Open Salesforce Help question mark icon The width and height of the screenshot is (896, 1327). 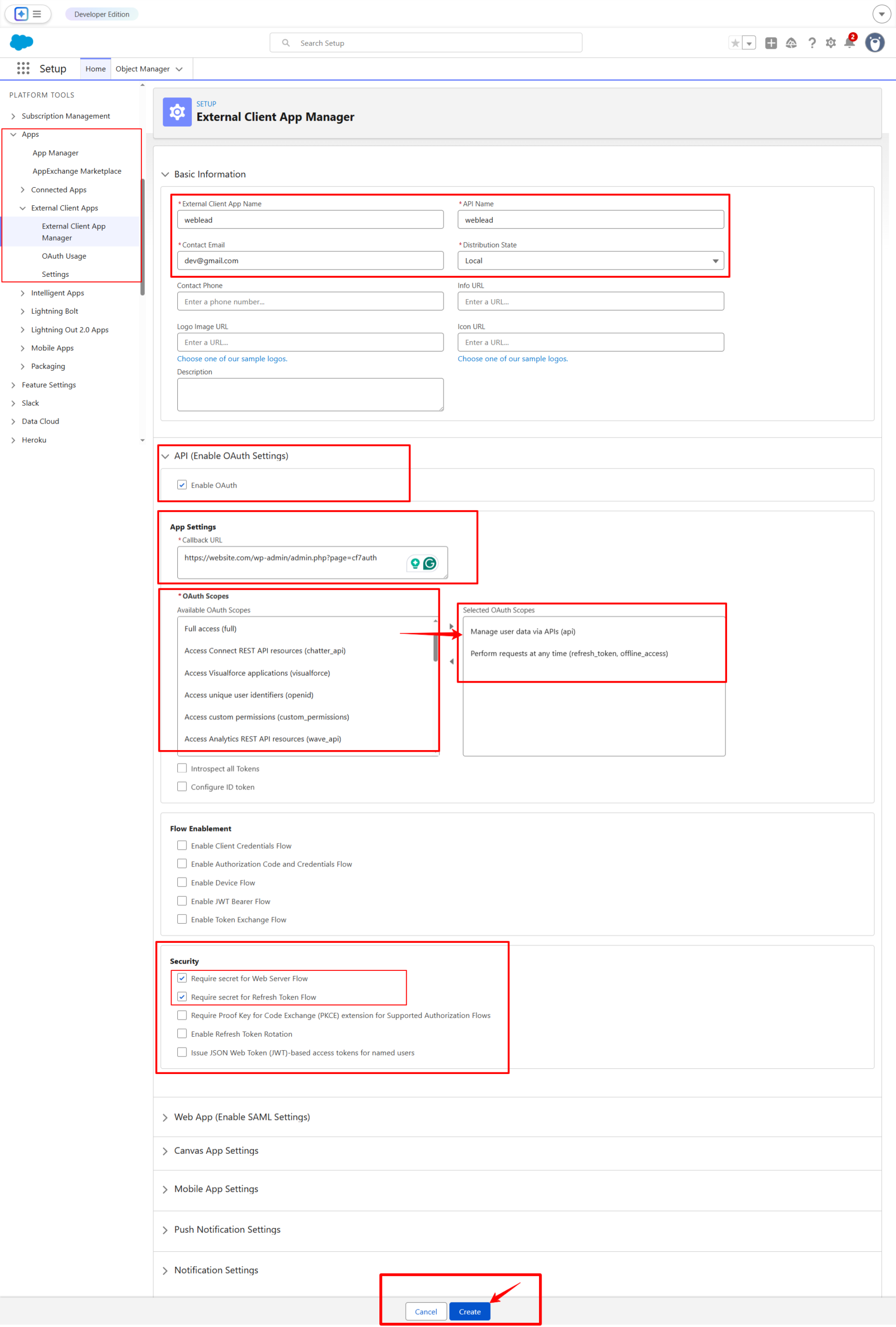[813, 43]
